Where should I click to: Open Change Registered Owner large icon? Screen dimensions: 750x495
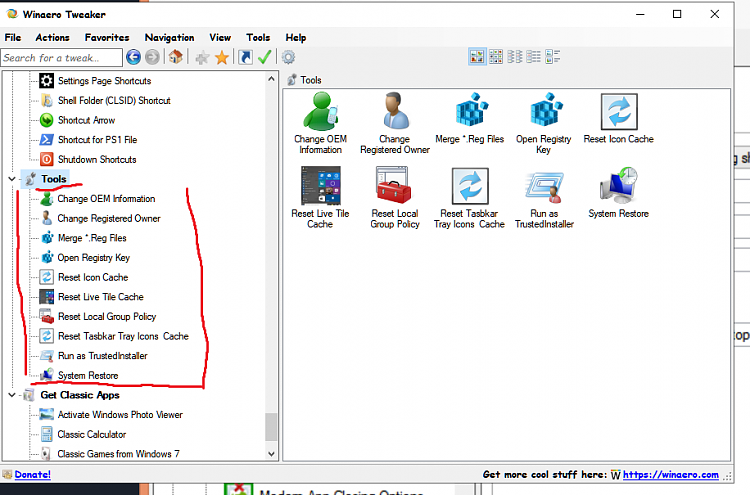pyautogui.click(x=395, y=123)
